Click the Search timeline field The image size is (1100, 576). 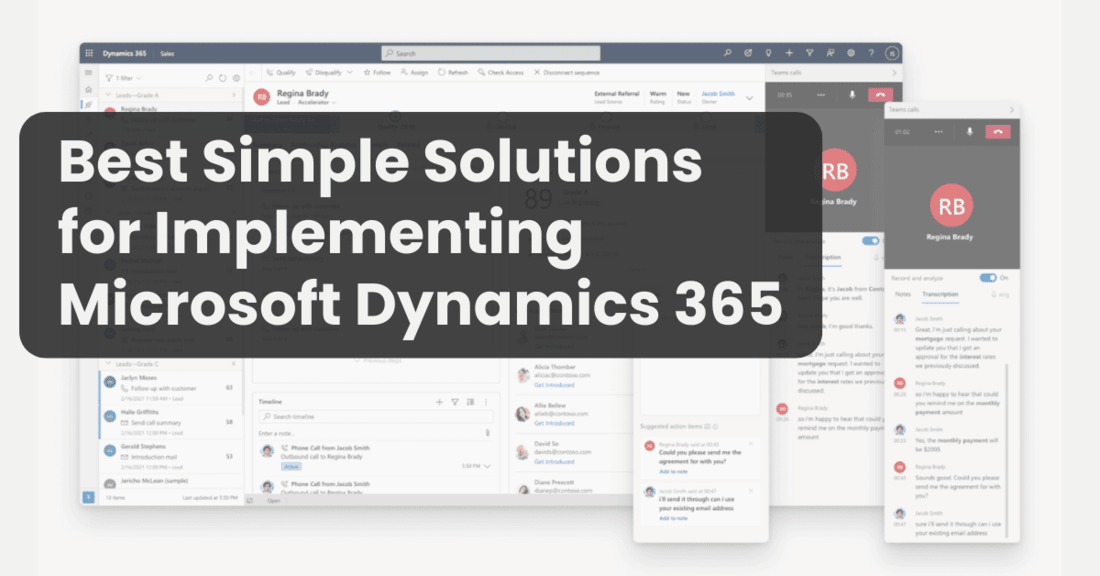click(x=376, y=417)
